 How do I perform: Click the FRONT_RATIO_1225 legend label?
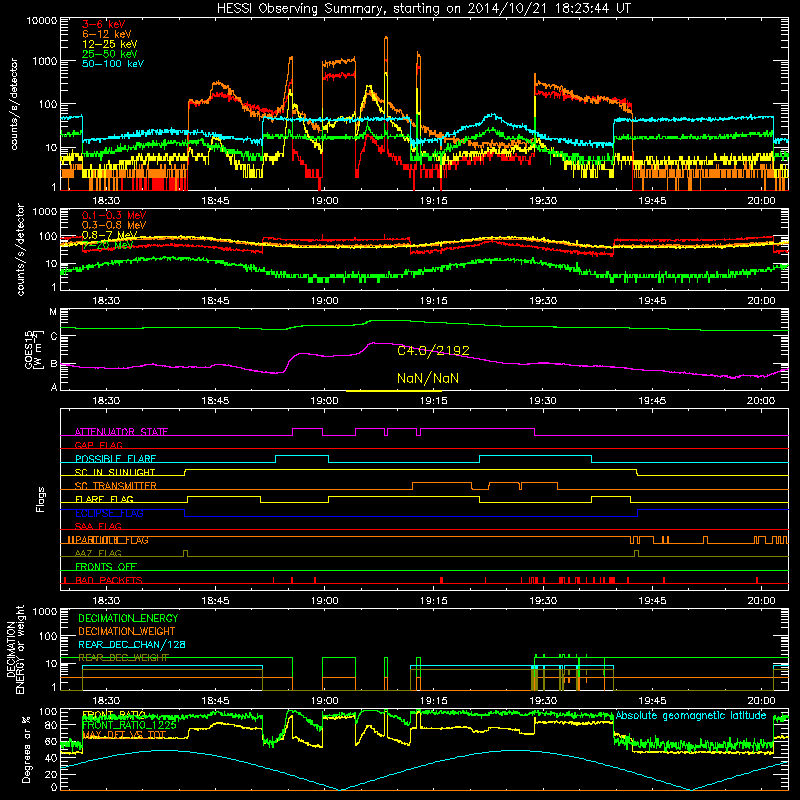point(129,725)
